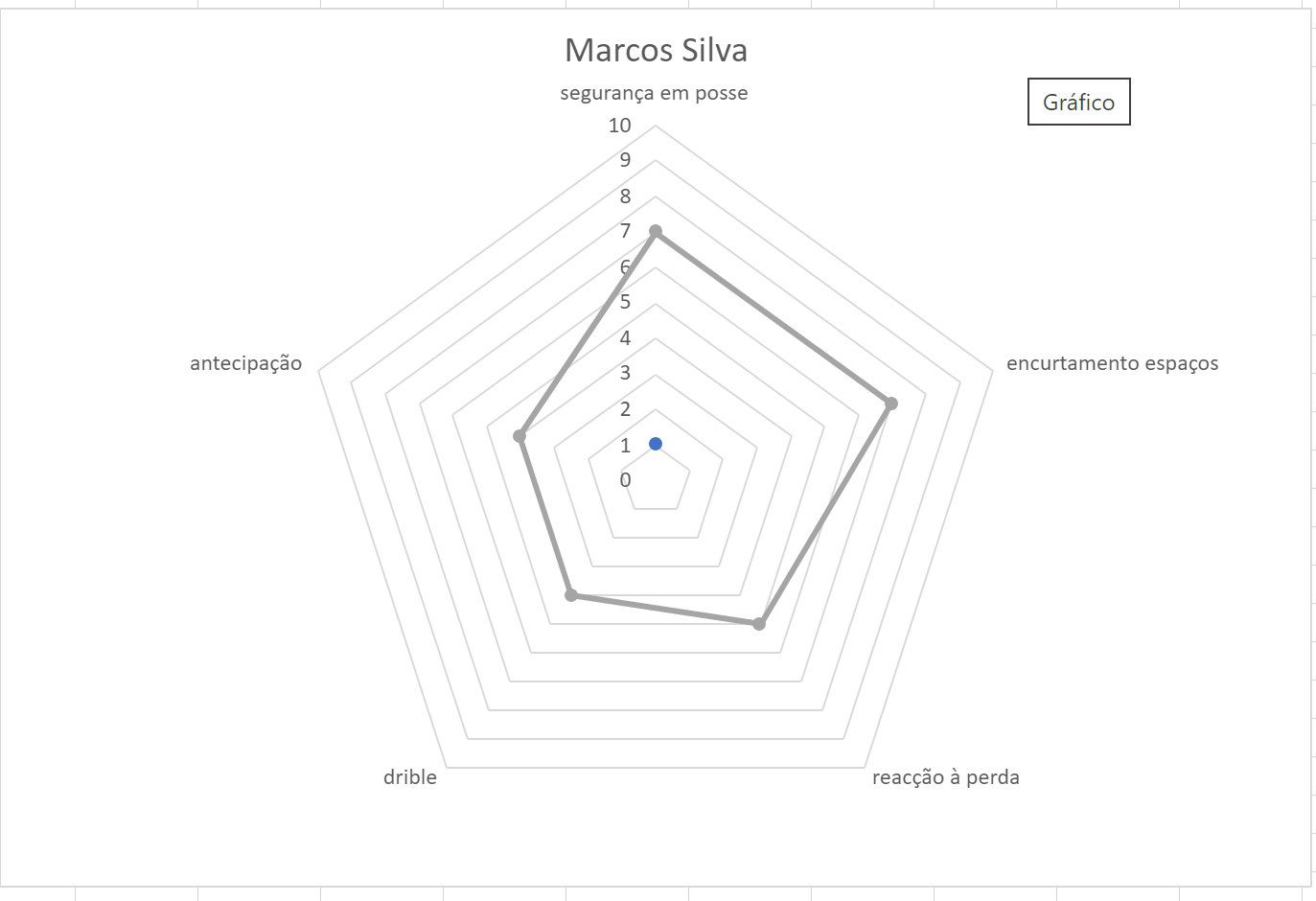Select the encurtamento espaços category label
This screenshot has width=1316, height=901.
click(1112, 363)
